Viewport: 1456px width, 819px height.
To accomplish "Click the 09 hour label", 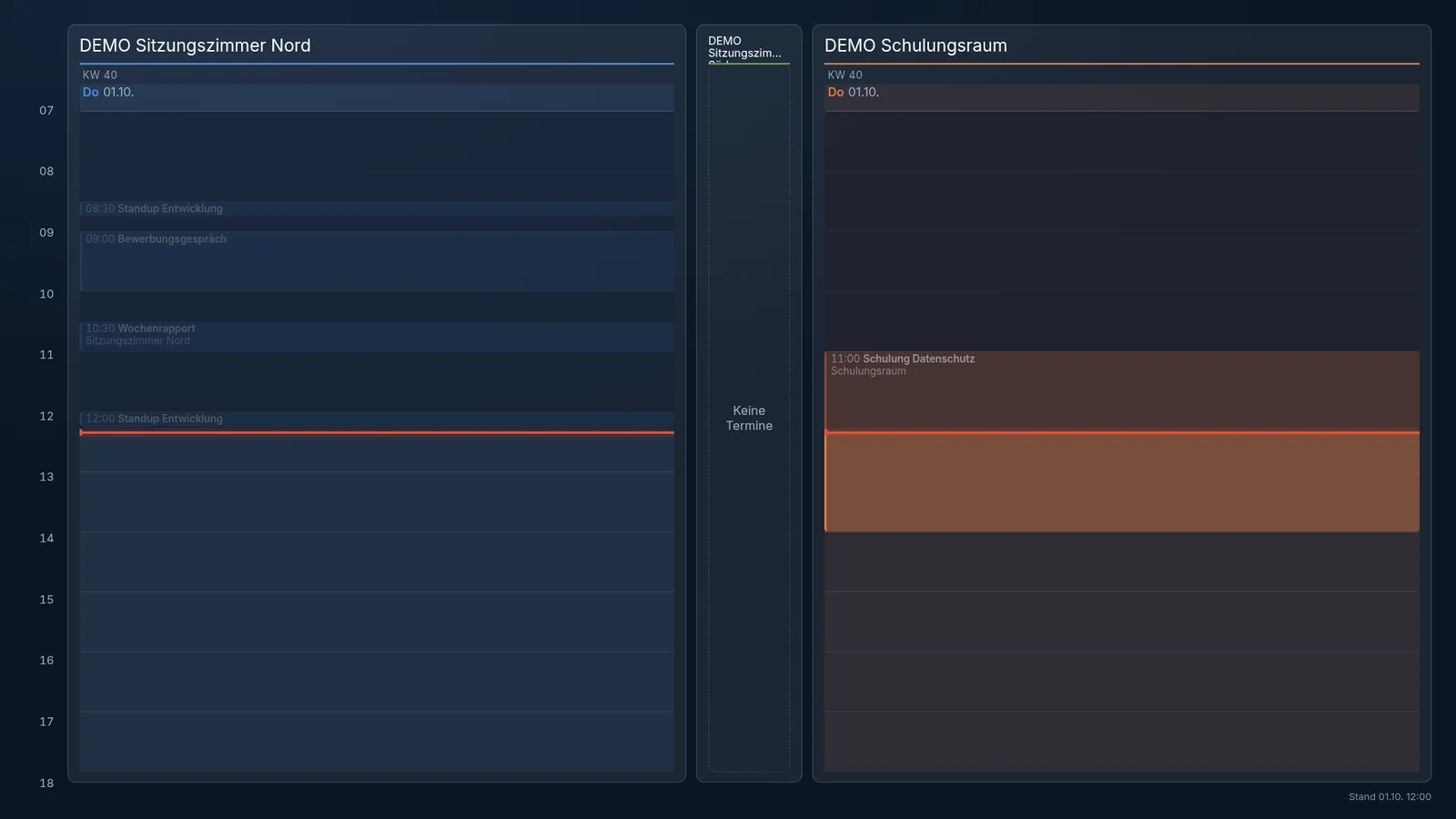I will [x=46, y=232].
